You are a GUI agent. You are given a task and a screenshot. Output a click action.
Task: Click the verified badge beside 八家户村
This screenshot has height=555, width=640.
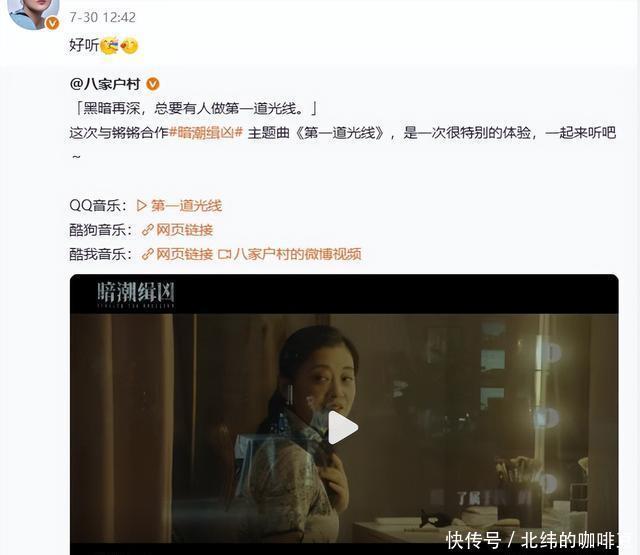153,84
